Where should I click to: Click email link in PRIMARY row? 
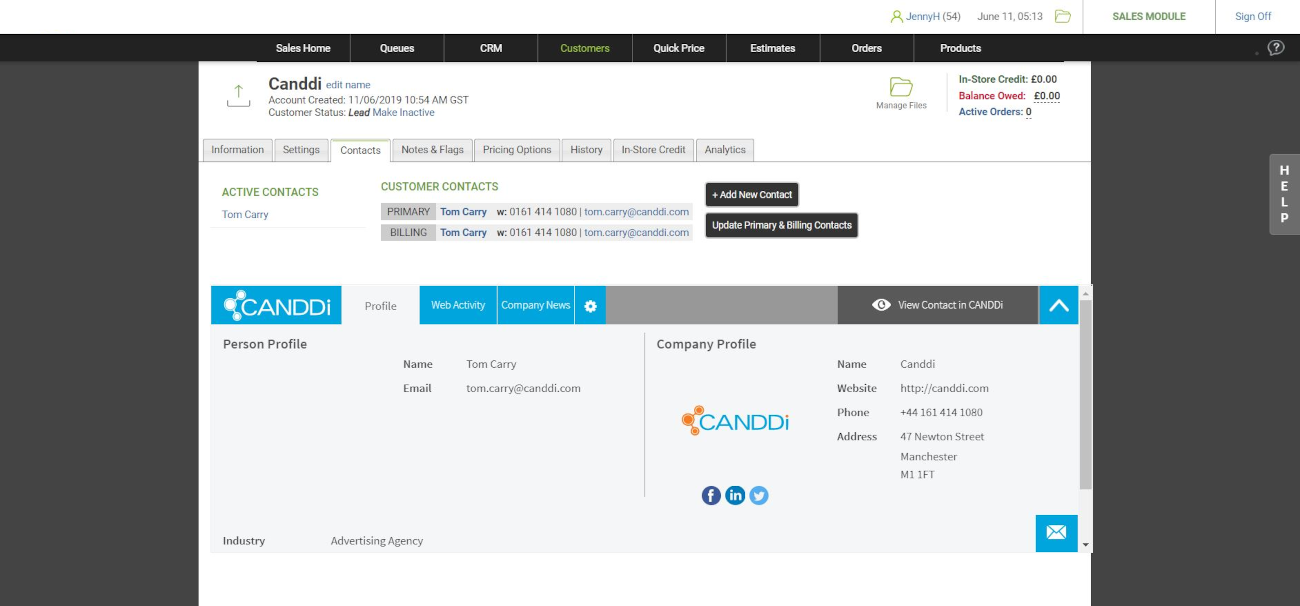(637, 212)
